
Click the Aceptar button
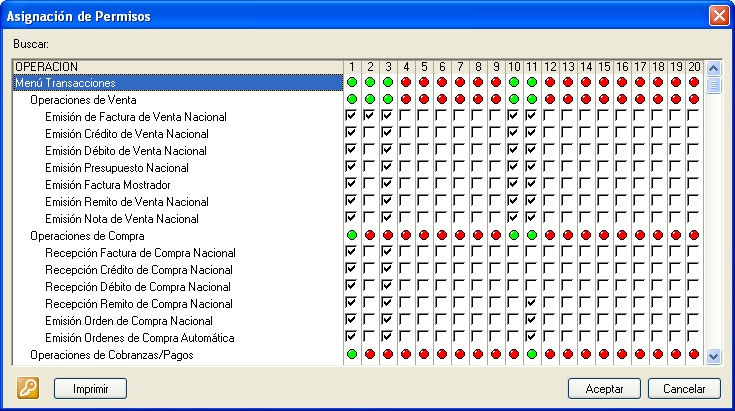(x=604, y=388)
